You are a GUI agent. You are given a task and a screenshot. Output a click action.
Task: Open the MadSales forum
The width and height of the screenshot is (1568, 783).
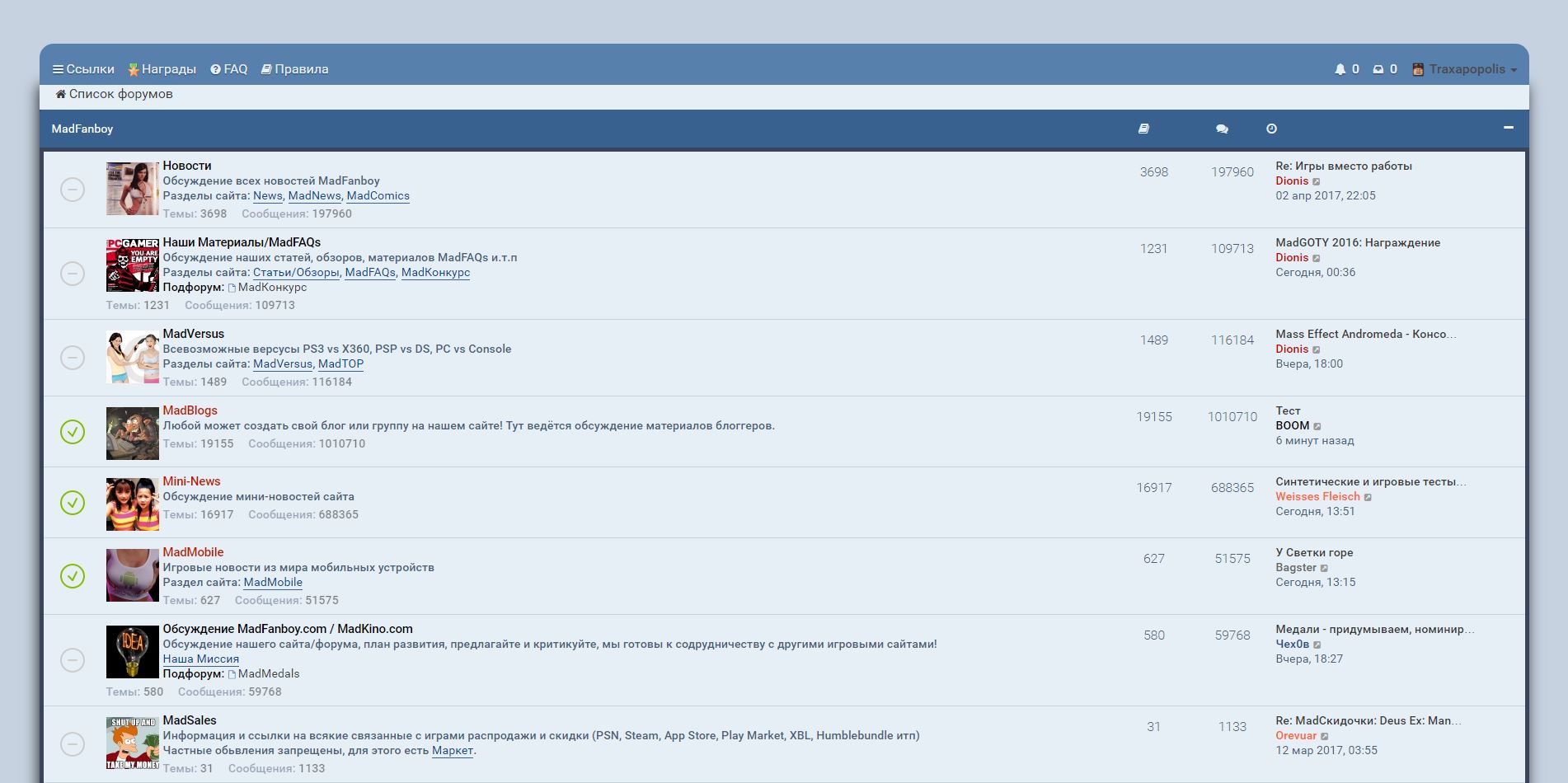[x=190, y=720]
